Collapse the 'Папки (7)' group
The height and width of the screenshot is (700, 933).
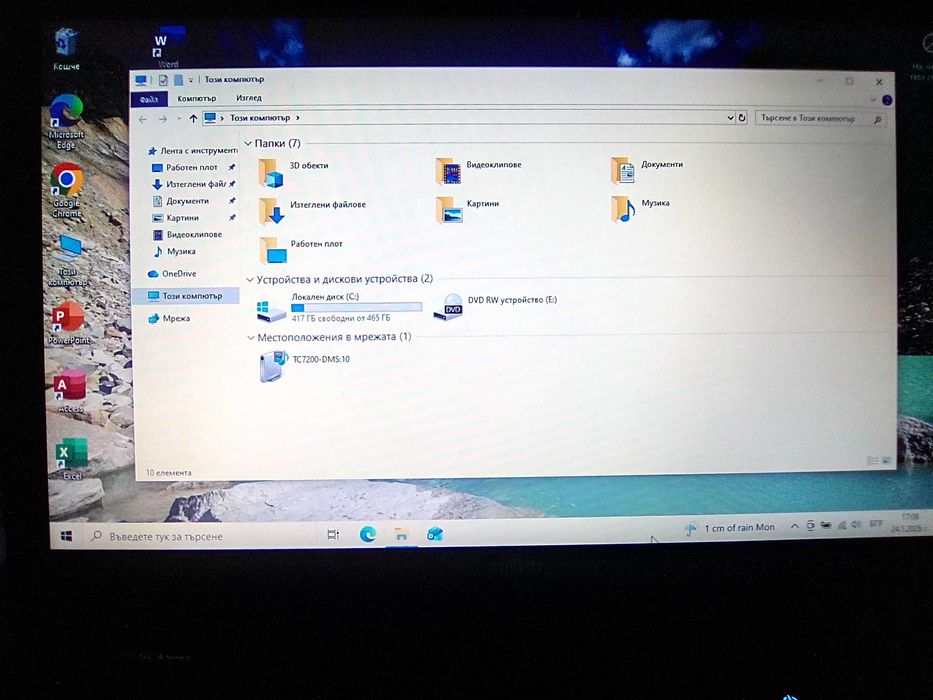coord(248,143)
